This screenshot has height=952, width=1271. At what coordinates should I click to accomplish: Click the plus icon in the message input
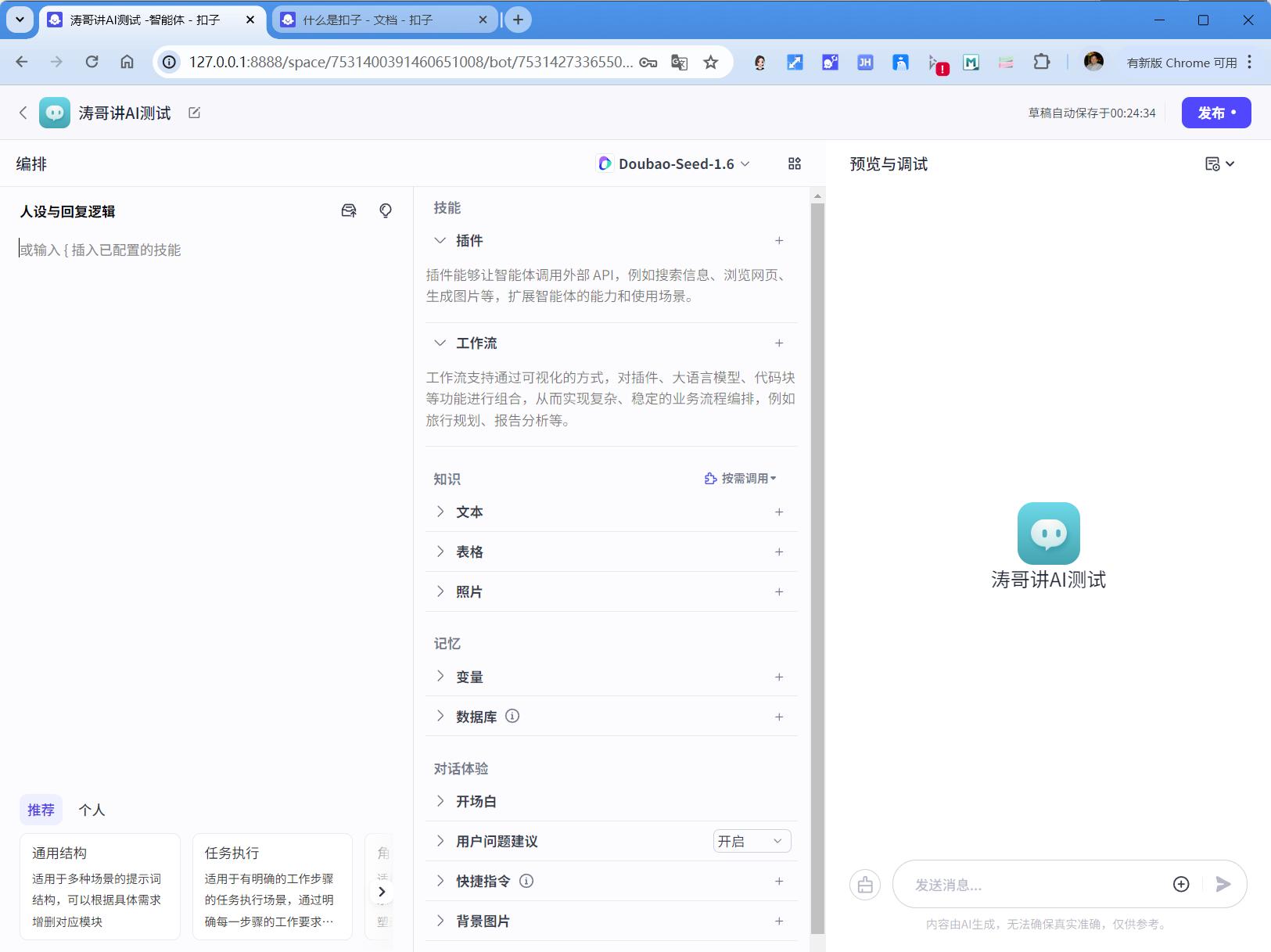pos(1180,884)
